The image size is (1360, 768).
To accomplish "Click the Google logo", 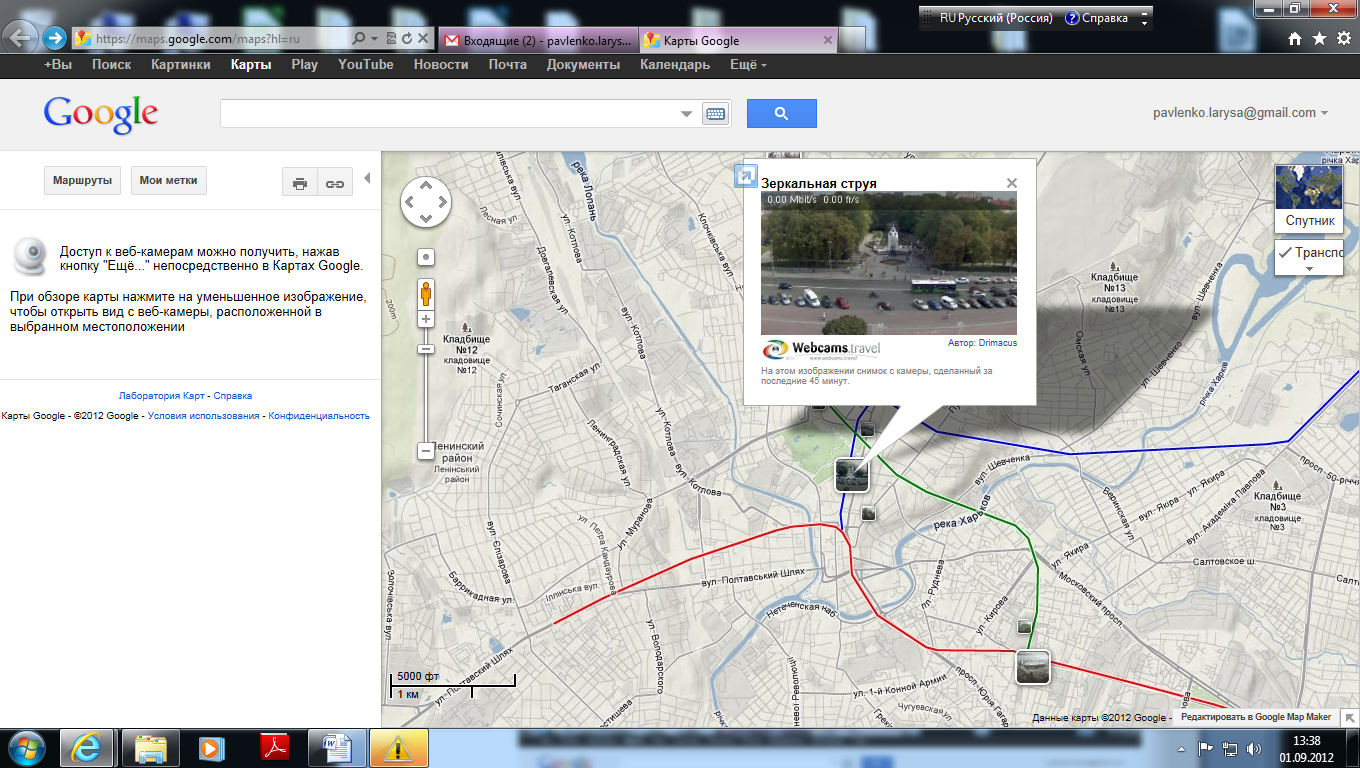I will click(100, 113).
